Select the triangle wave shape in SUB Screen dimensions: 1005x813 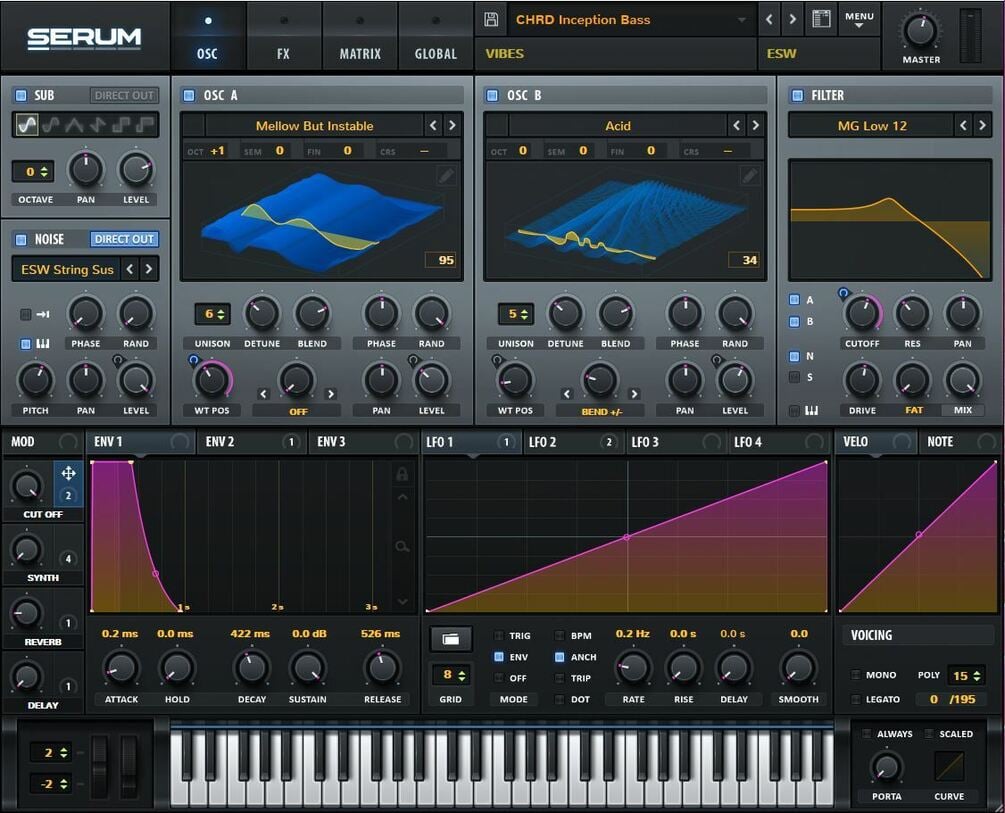[x=74, y=124]
